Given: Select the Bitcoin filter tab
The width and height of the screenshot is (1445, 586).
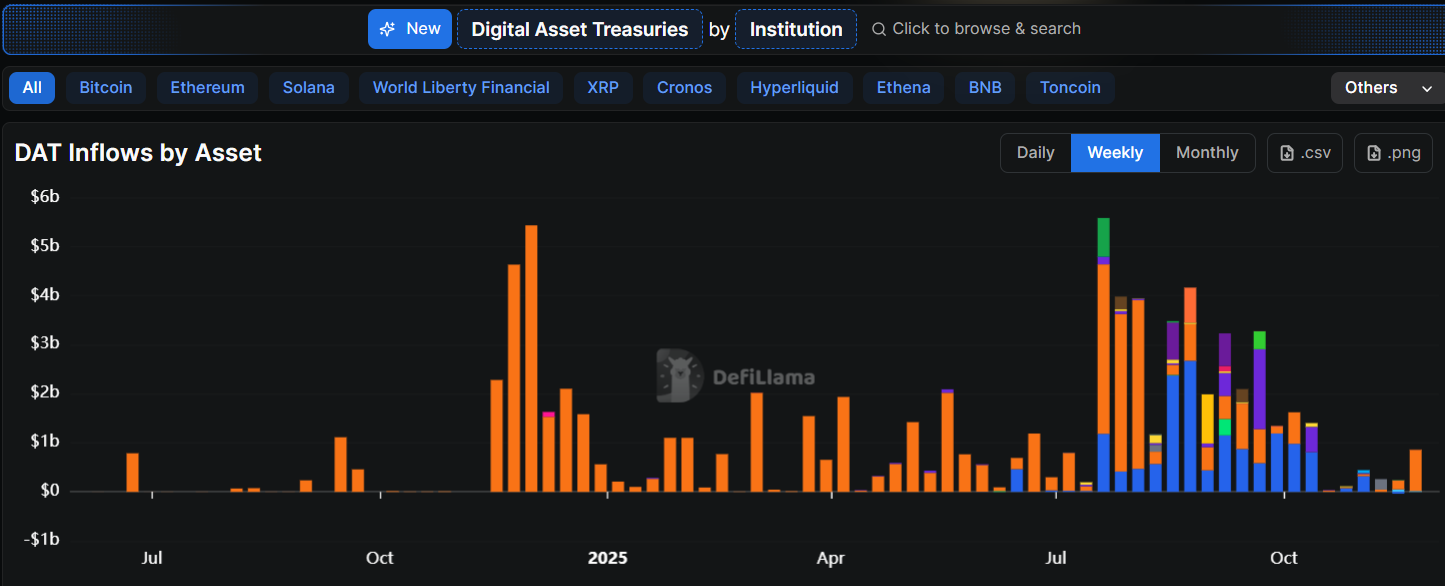Looking at the screenshot, I should coord(105,88).
